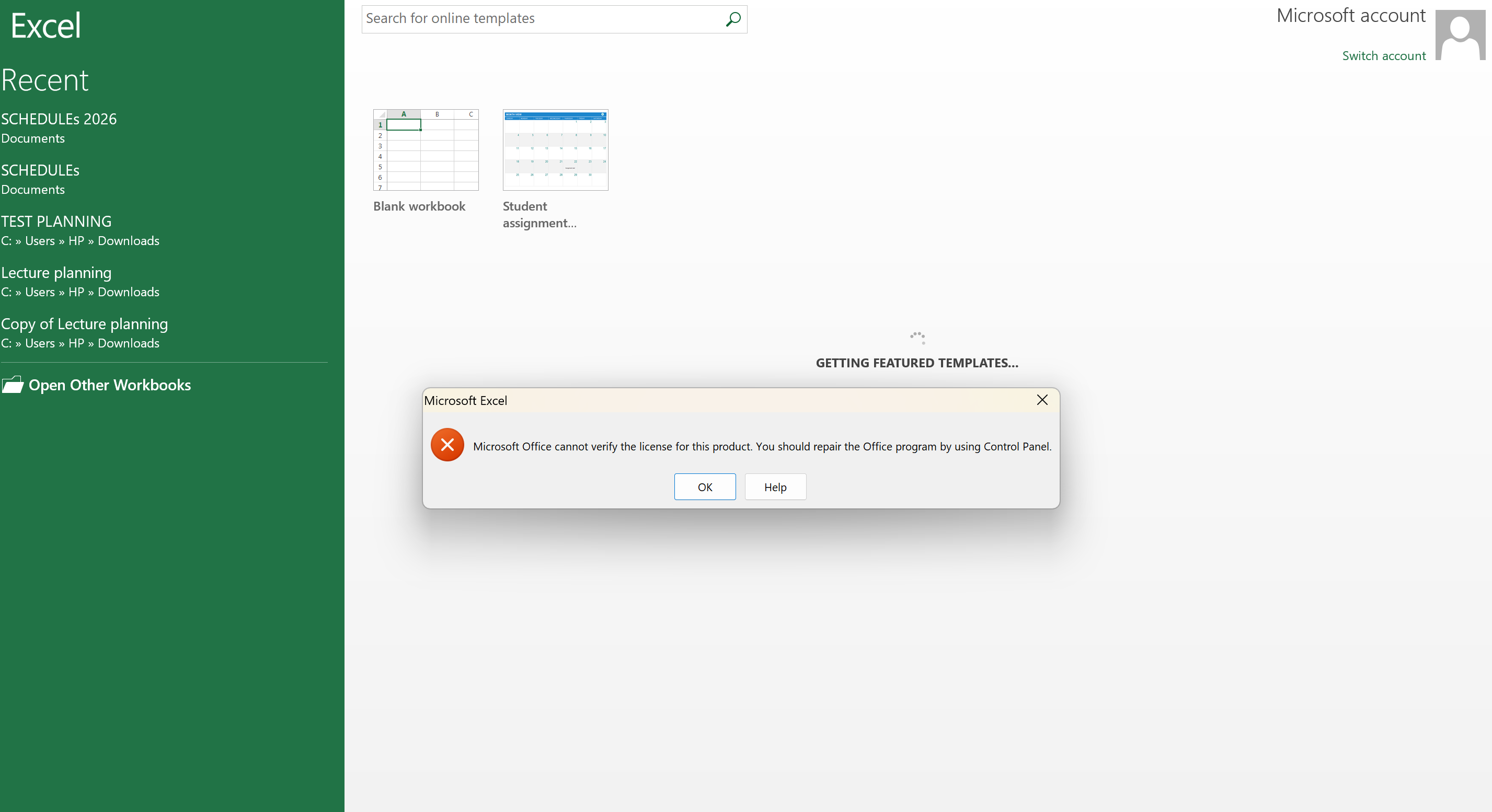This screenshot has width=1492, height=812.
Task: Click the Microsoft account heading text
Action: tap(1351, 16)
